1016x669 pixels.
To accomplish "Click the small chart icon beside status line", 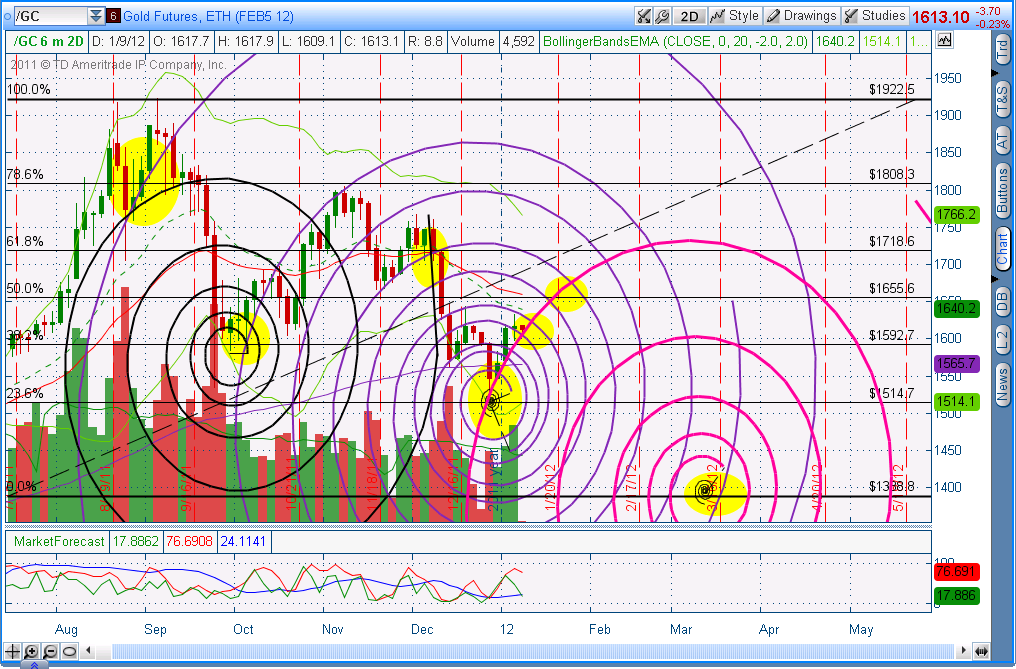I will coord(944,41).
